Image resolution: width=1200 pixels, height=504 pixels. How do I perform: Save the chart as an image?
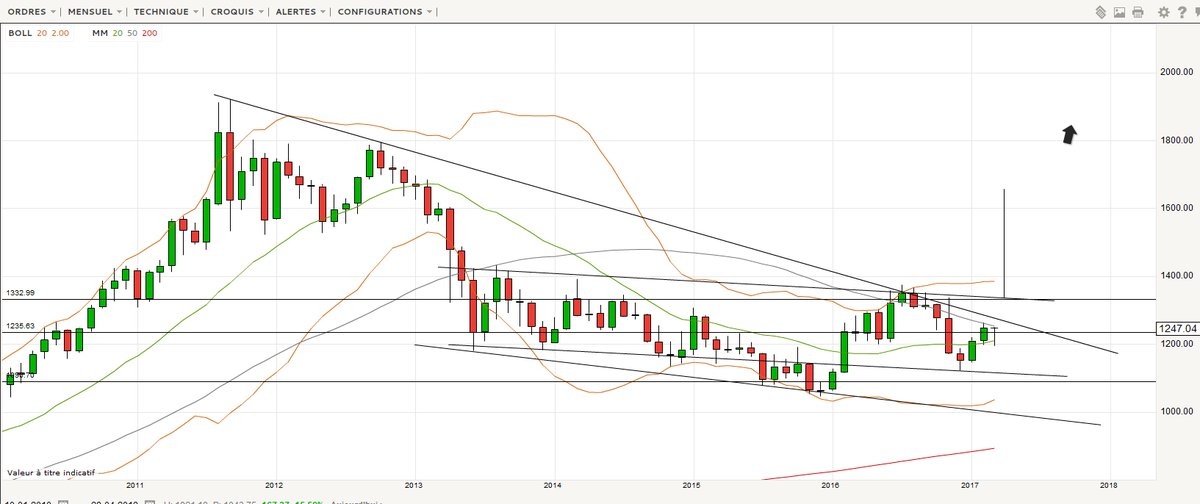click(1119, 12)
